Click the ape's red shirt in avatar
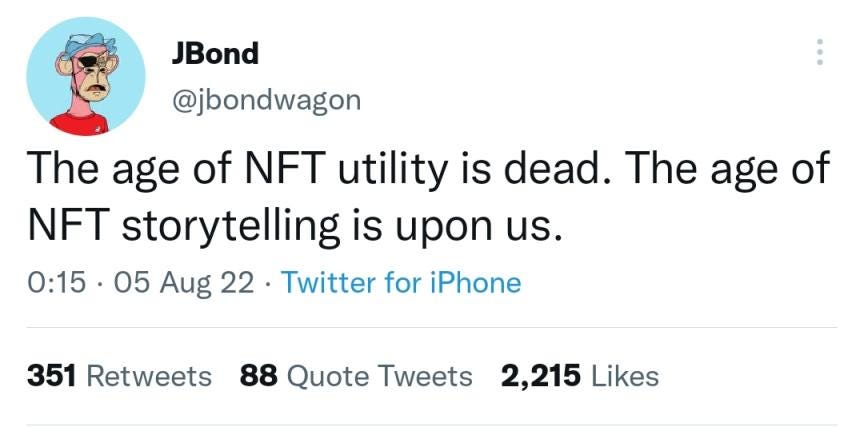The width and height of the screenshot is (860, 427). coord(80,124)
